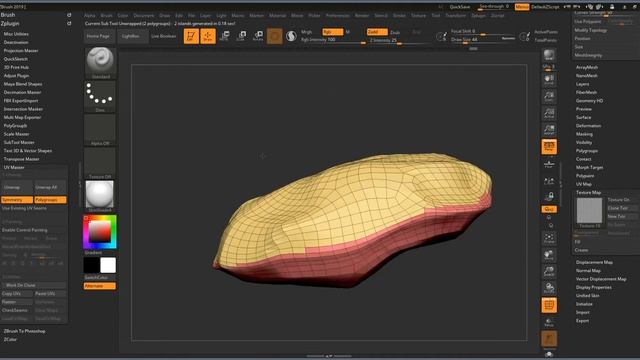Click the Unwrap button
Viewport: 640px width, 360px height.
(17, 187)
